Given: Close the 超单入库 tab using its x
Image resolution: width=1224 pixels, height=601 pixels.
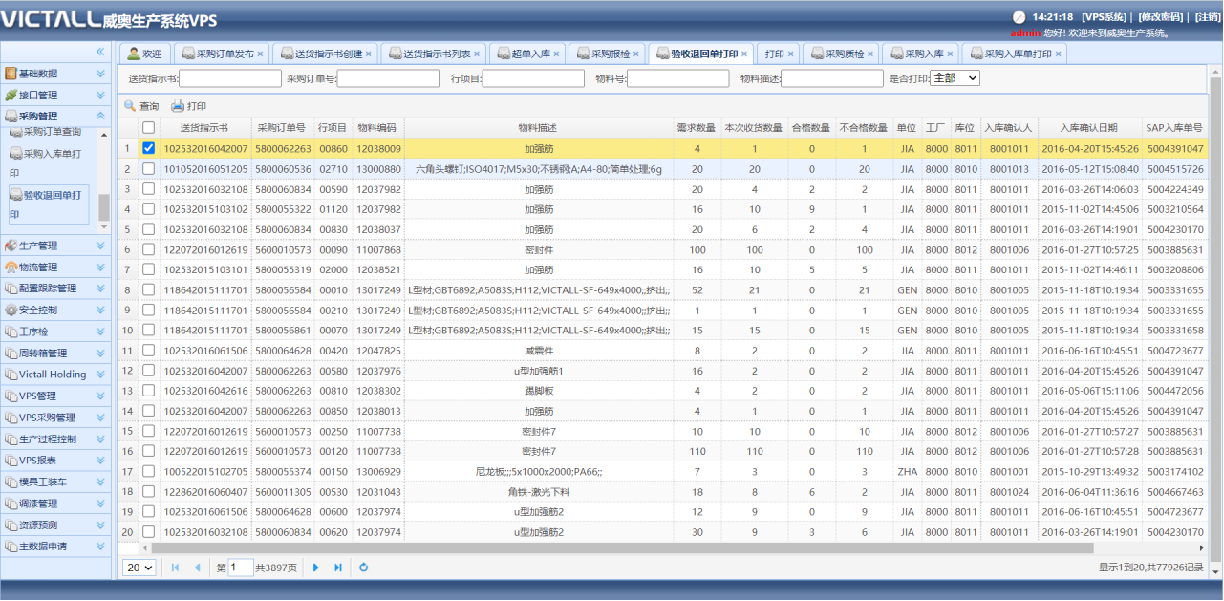Looking at the screenshot, I should click(x=555, y=54).
